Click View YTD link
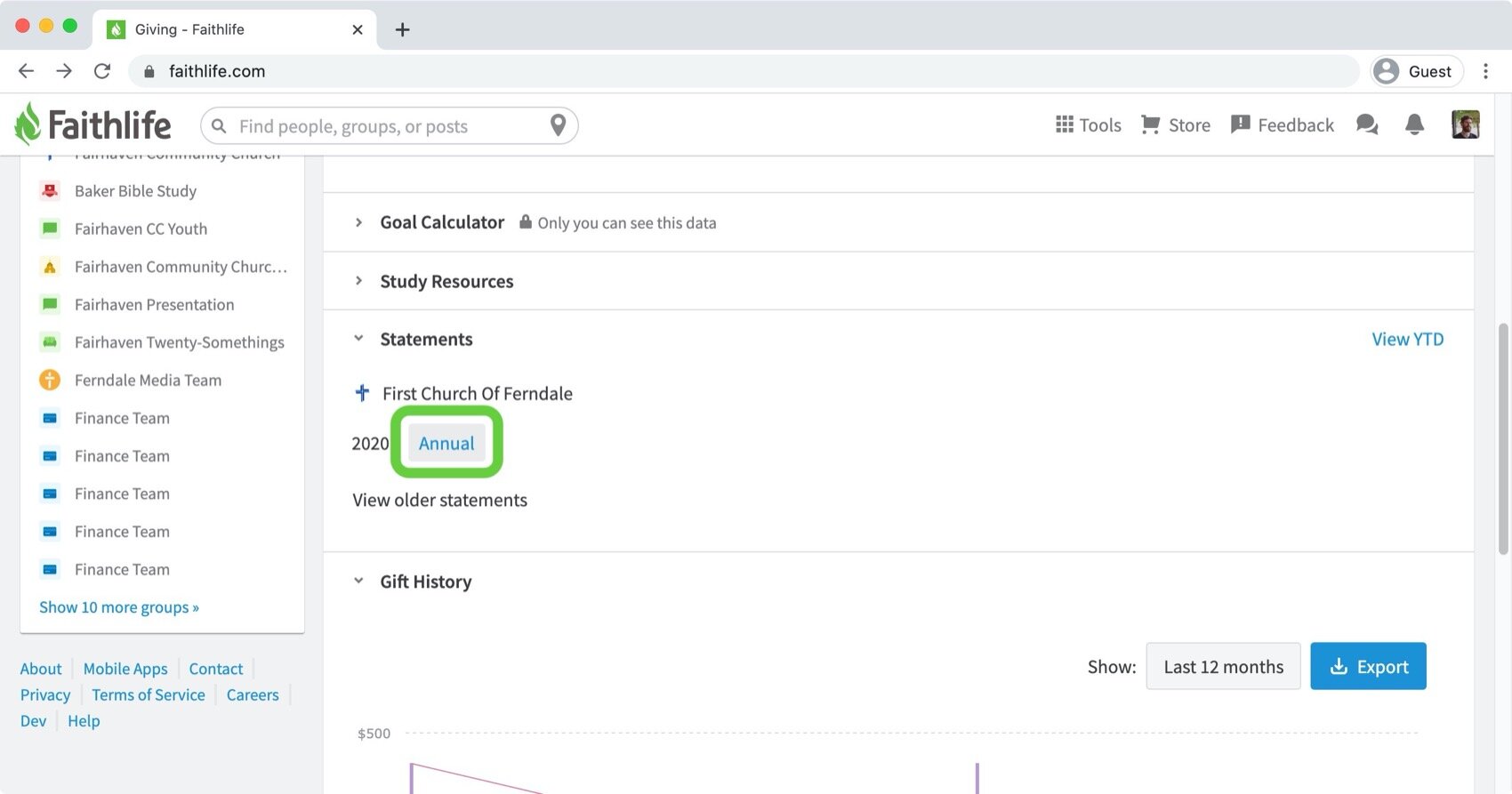The height and width of the screenshot is (794, 1512). (1407, 339)
